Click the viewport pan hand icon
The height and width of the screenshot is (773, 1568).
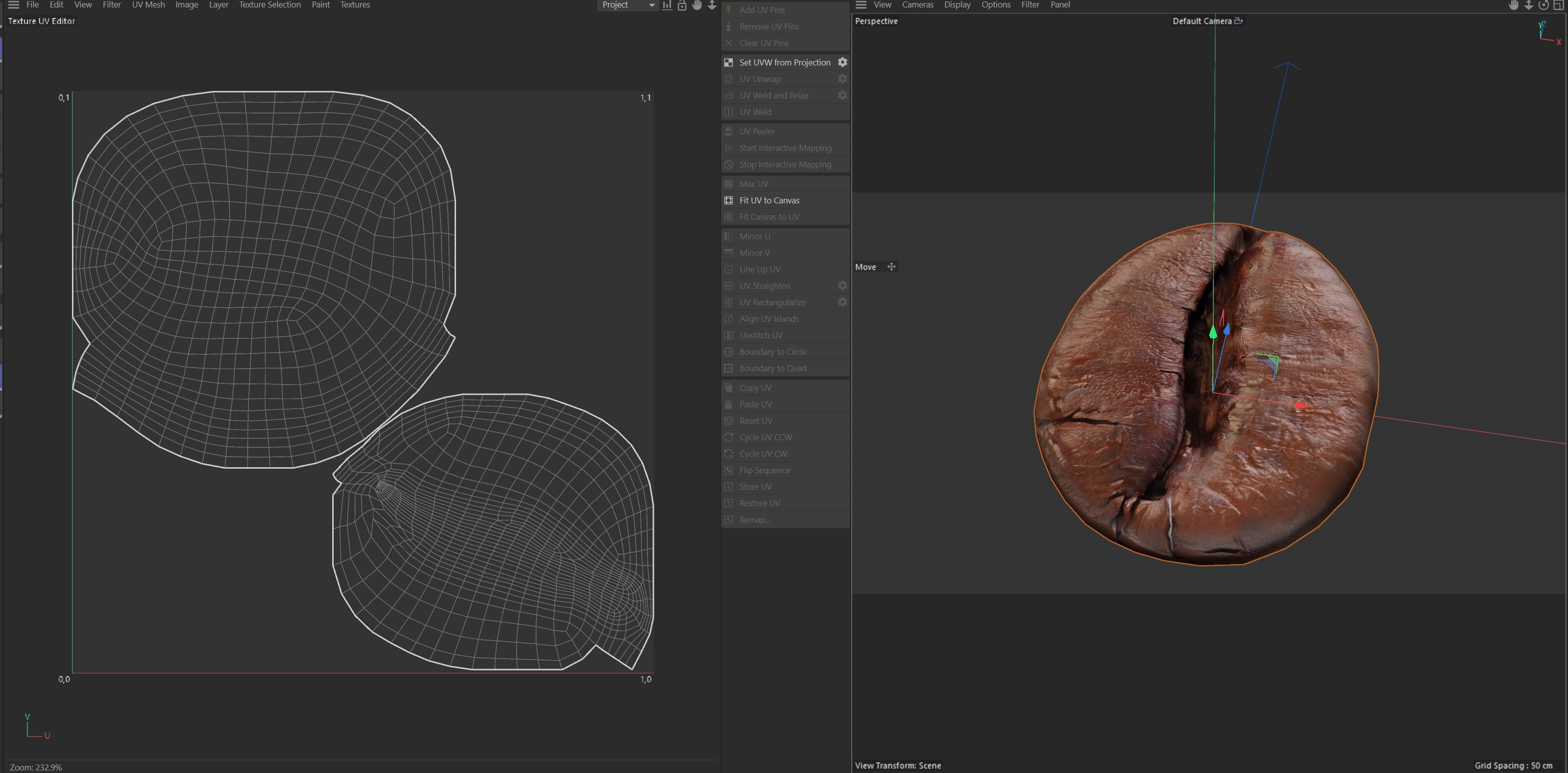(x=1514, y=5)
